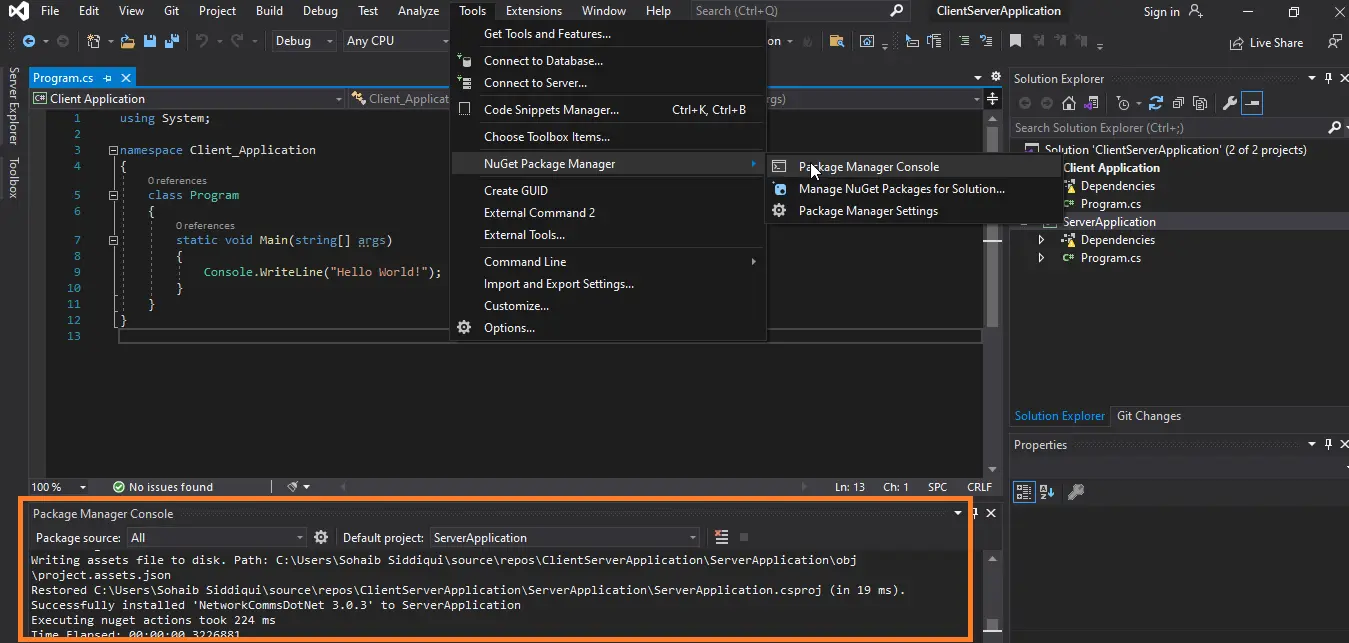The image size is (1349, 643).
Task: Switch to the Solution Explorer tab
Action: pos(1059,416)
